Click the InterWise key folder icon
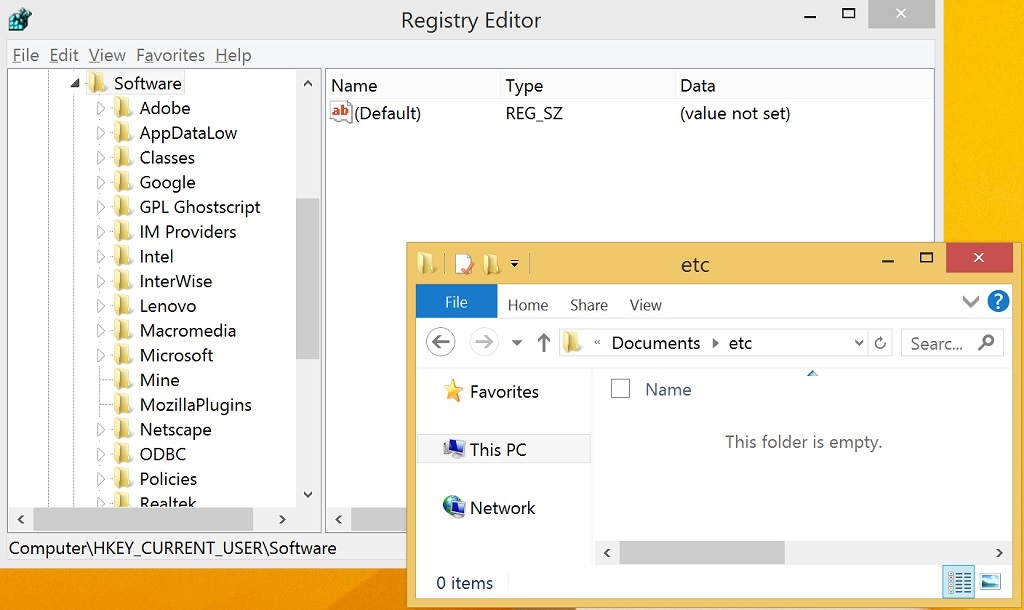 (x=123, y=281)
